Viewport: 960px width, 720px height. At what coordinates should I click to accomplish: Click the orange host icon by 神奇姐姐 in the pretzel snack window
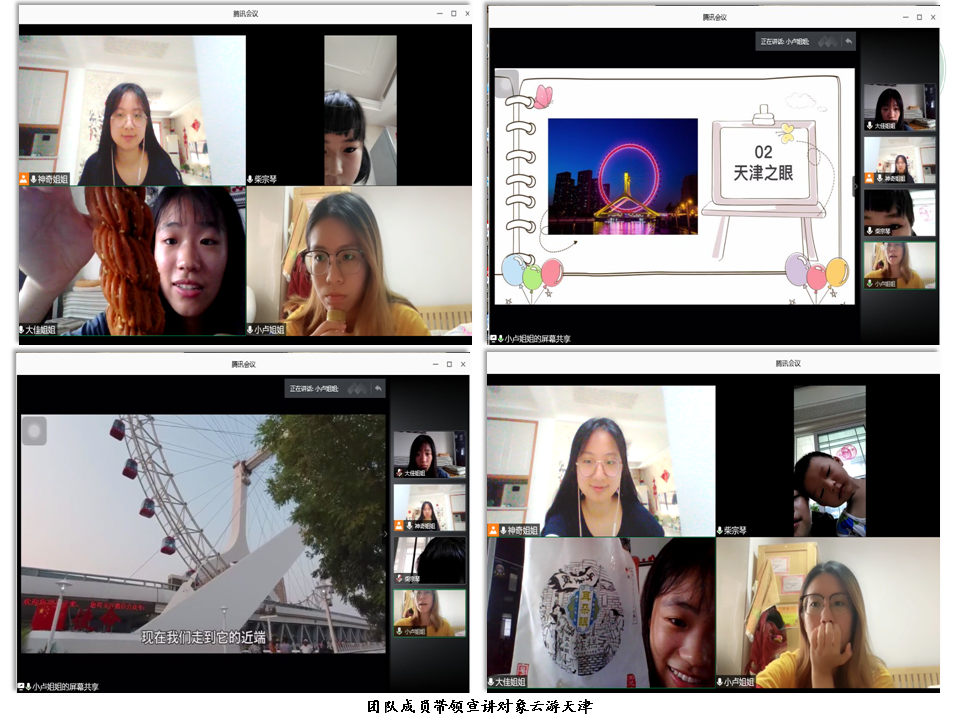click(24, 179)
